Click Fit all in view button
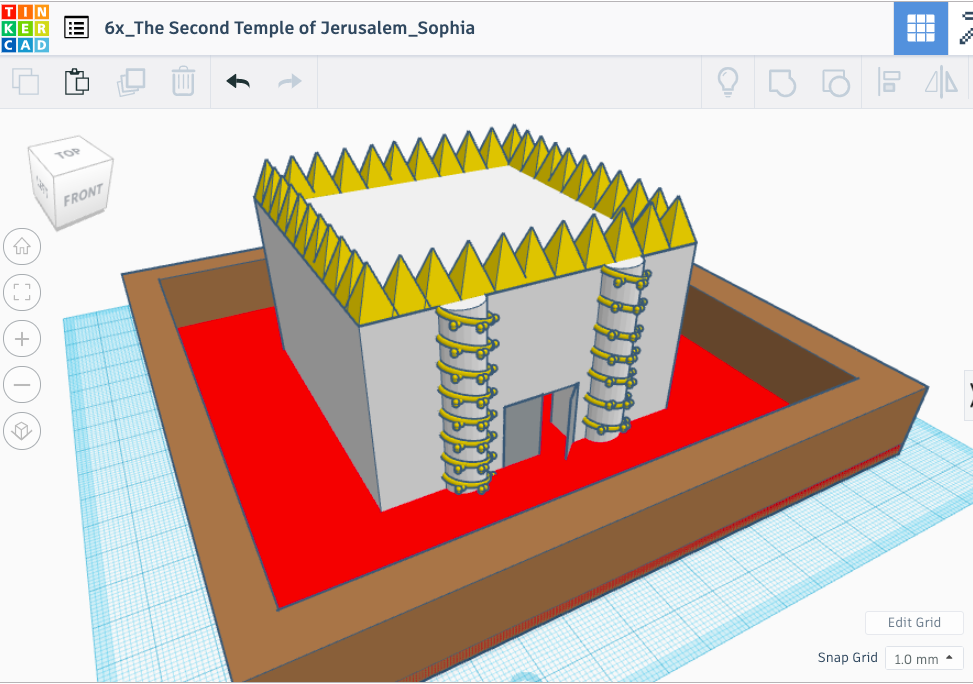 [22, 292]
